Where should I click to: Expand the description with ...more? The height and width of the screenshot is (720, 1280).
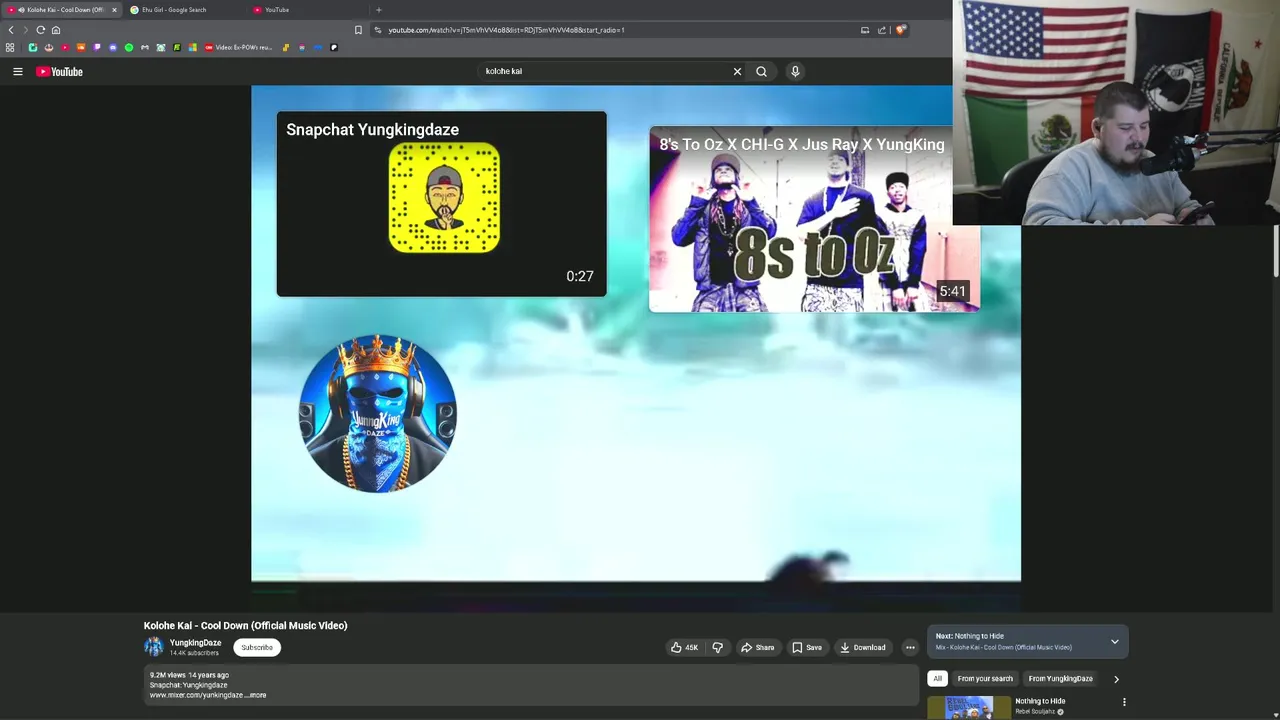[257, 695]
